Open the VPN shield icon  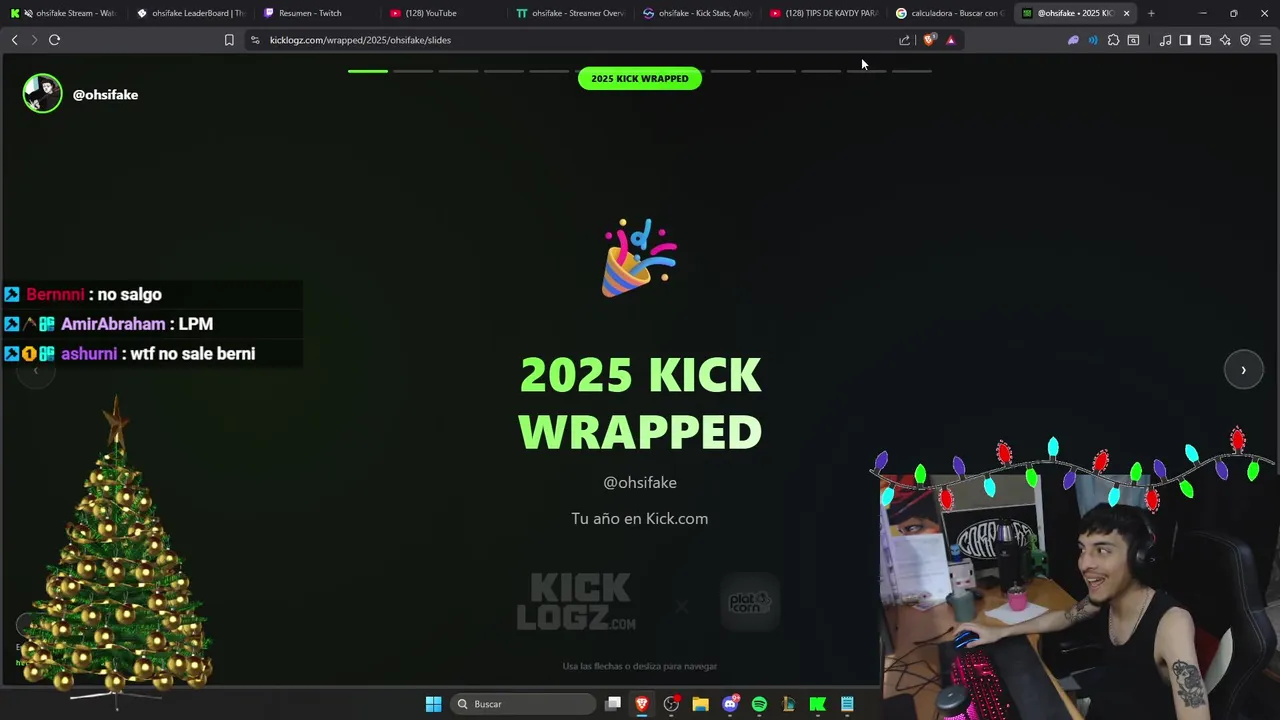(x=1245, y=40)
